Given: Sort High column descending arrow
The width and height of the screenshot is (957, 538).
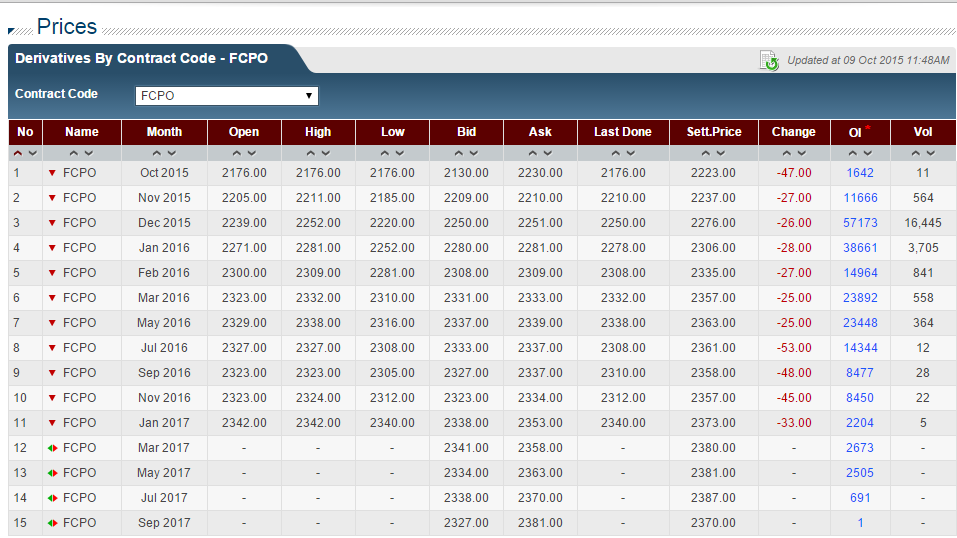Looking at the screenshot, I should 326,153.
